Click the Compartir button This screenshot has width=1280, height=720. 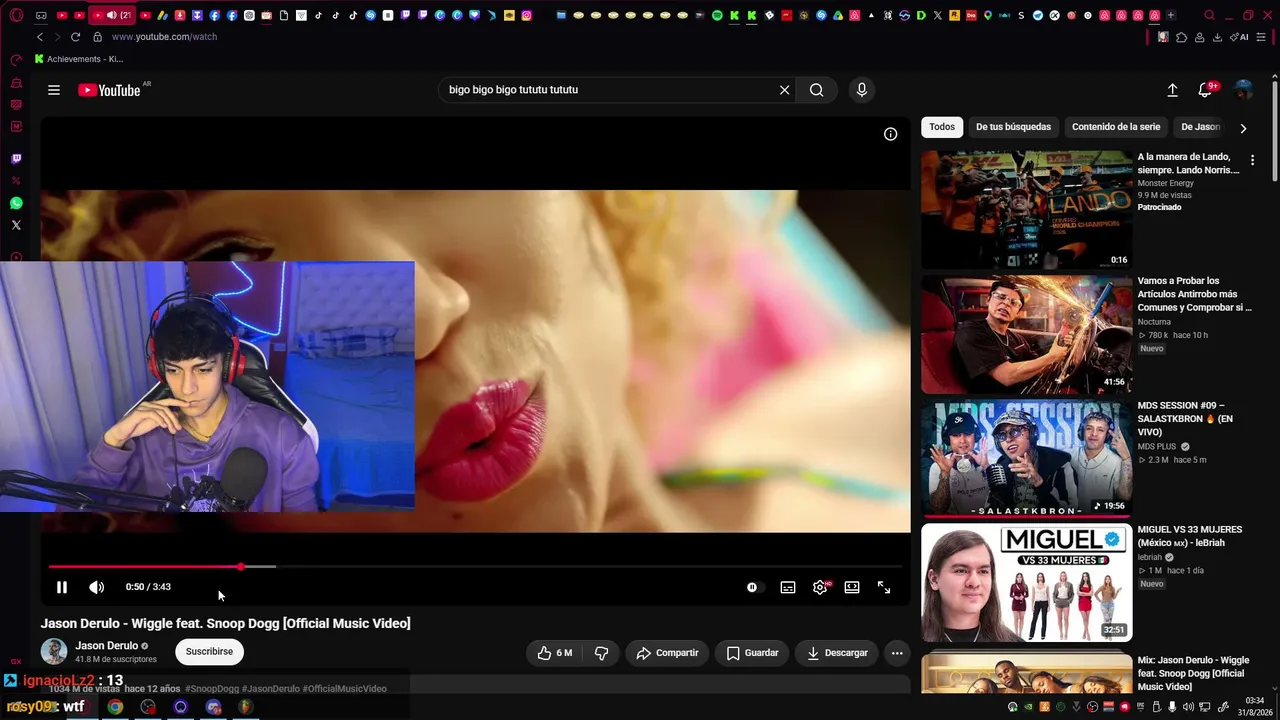point(667,653)
